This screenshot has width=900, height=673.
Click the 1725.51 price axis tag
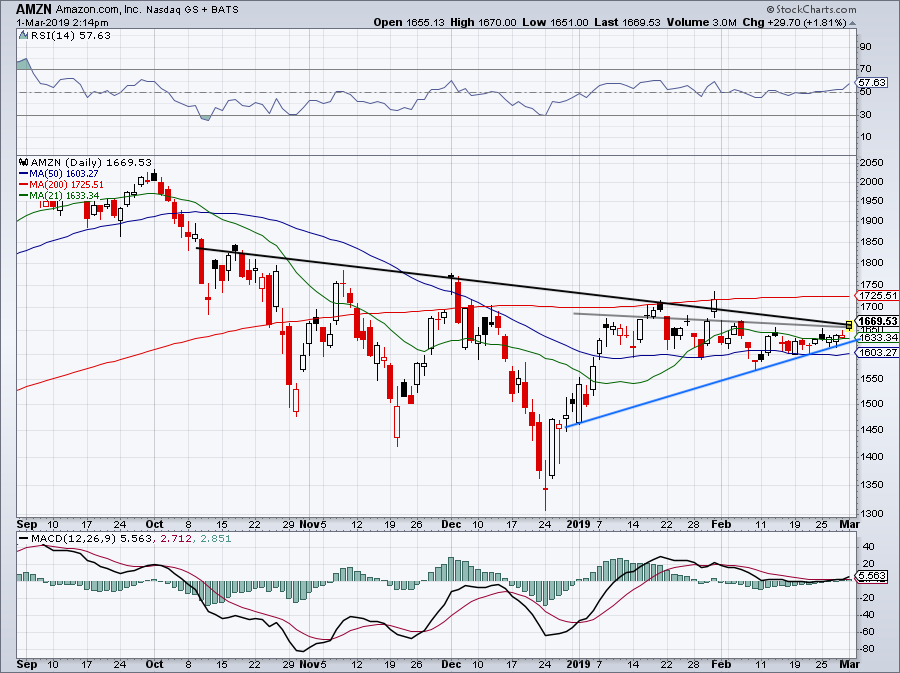(x=876, y=296)
